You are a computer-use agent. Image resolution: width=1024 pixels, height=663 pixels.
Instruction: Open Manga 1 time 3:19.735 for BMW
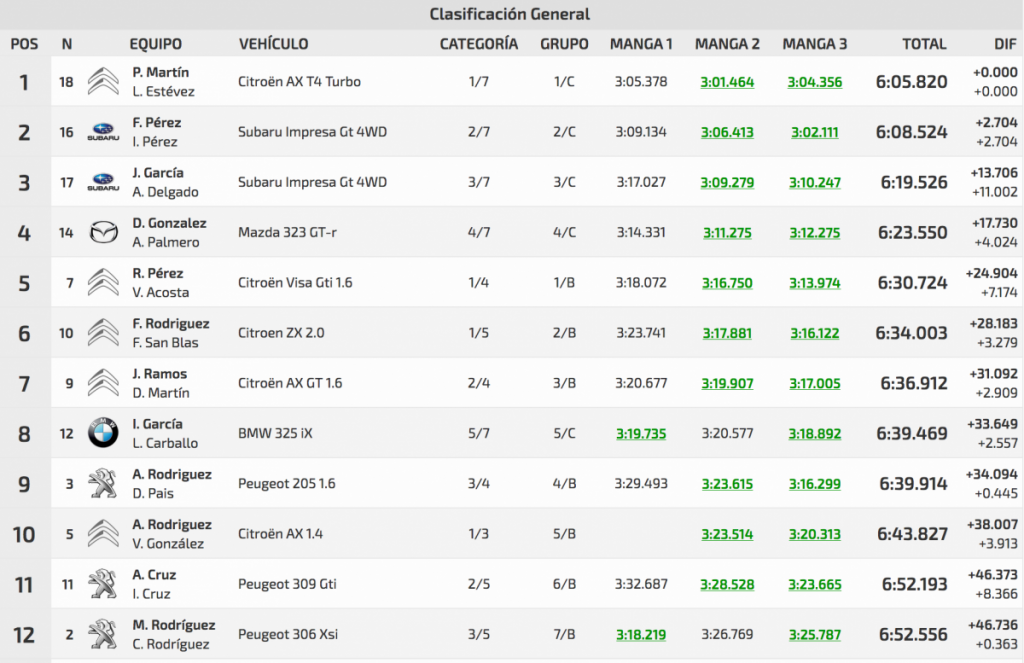coord(641,433)
